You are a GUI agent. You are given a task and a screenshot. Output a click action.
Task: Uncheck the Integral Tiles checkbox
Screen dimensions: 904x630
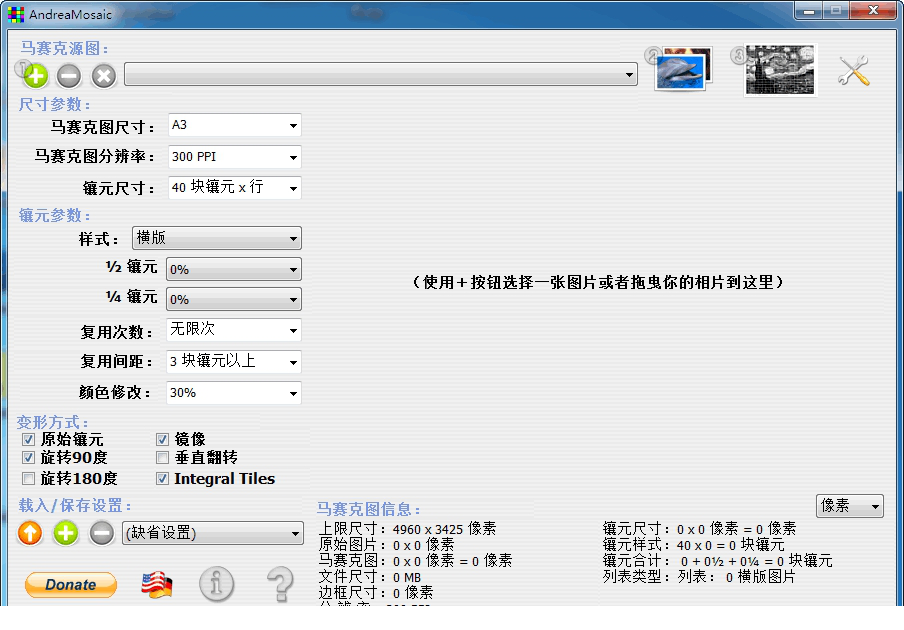163,478
